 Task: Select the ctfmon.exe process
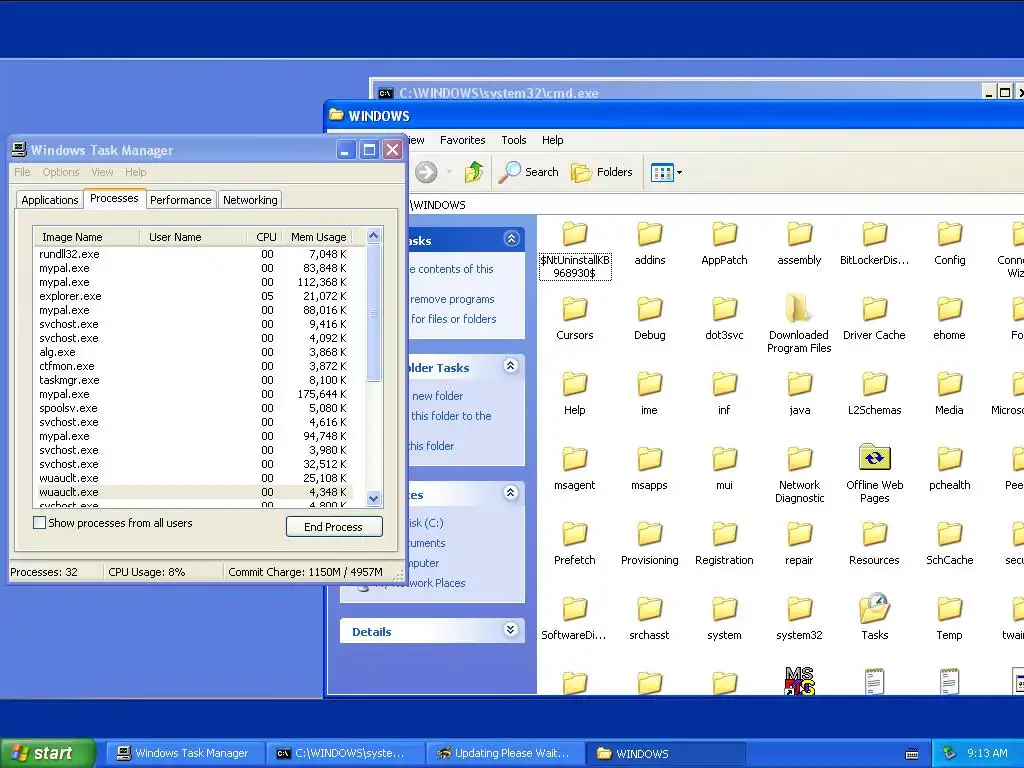193,366
